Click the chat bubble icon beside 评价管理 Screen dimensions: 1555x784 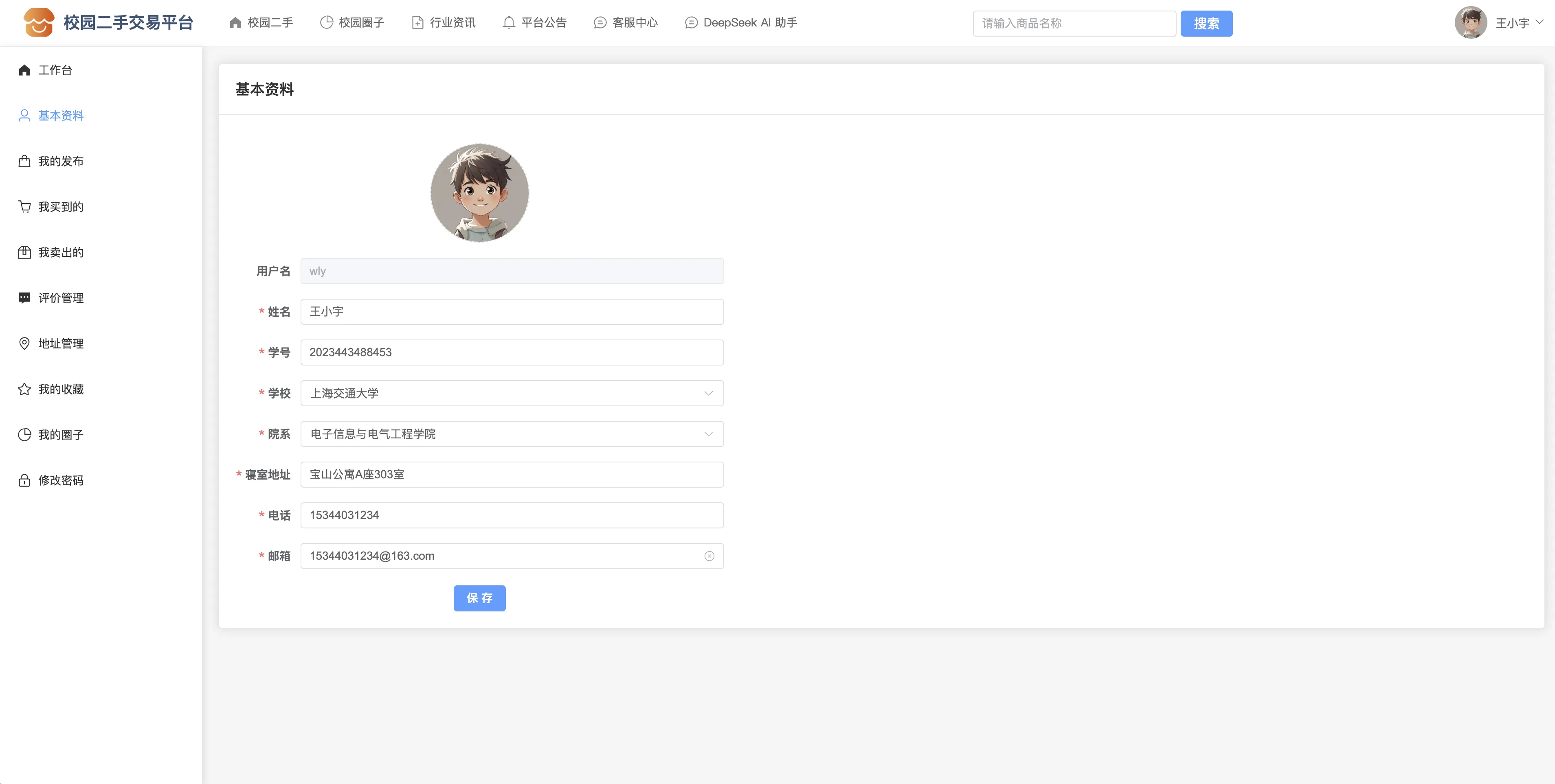pos(24,298)
